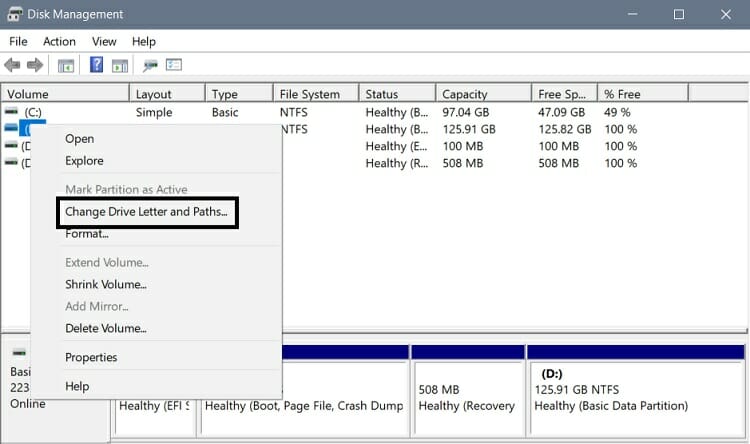Click the Properties settings toolbar icon
This screenshot has width=750, height=444.
pos(174,66)
